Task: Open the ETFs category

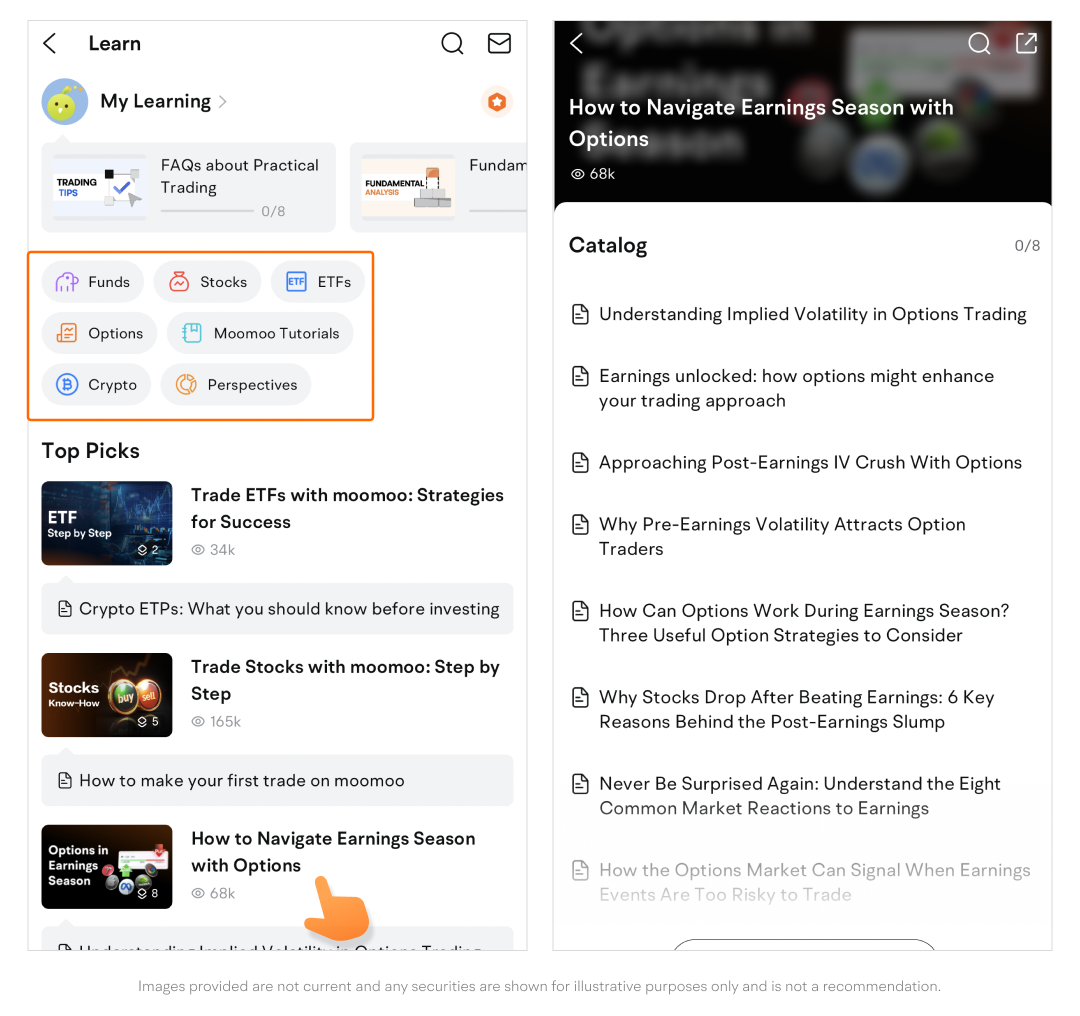Action: coord(318,282)
